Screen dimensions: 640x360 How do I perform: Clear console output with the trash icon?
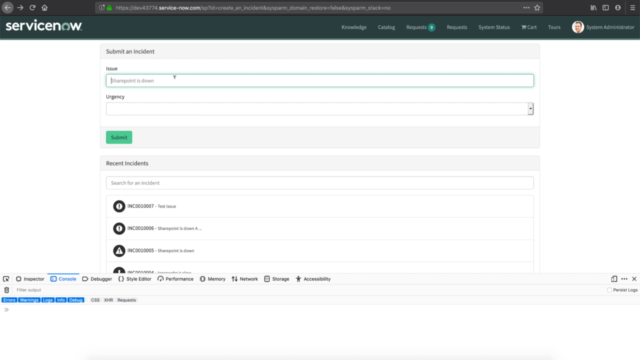tap(7, 290)
